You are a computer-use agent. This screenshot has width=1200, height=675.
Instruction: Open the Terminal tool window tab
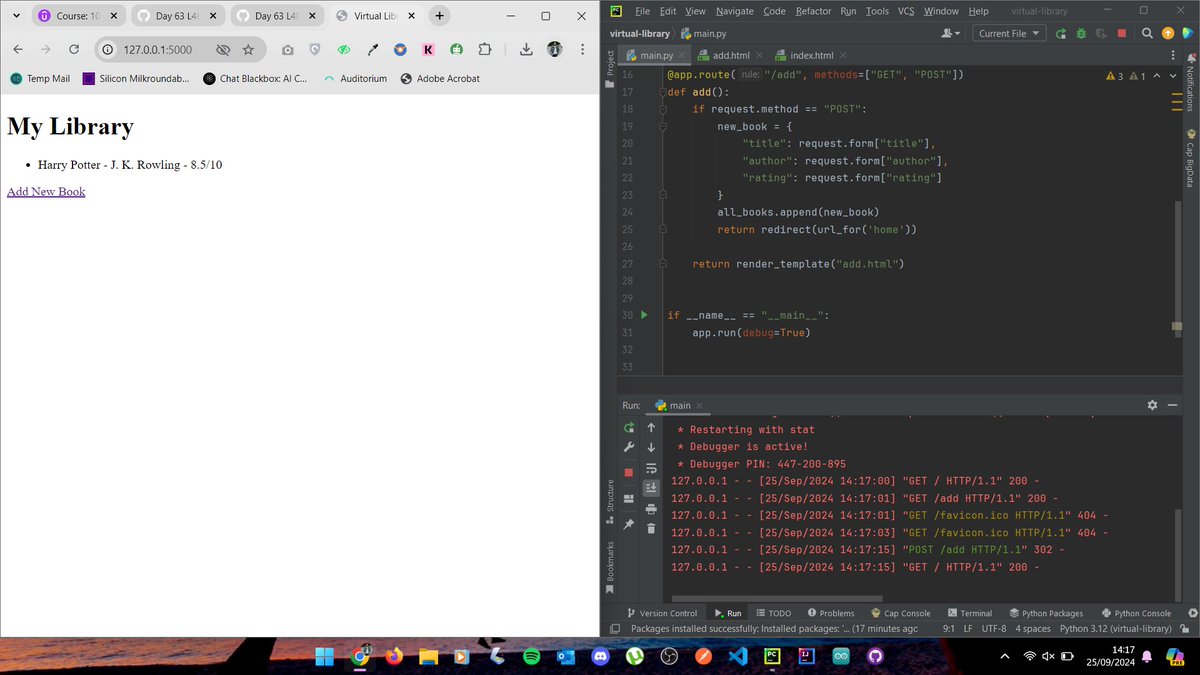point(969,613)
